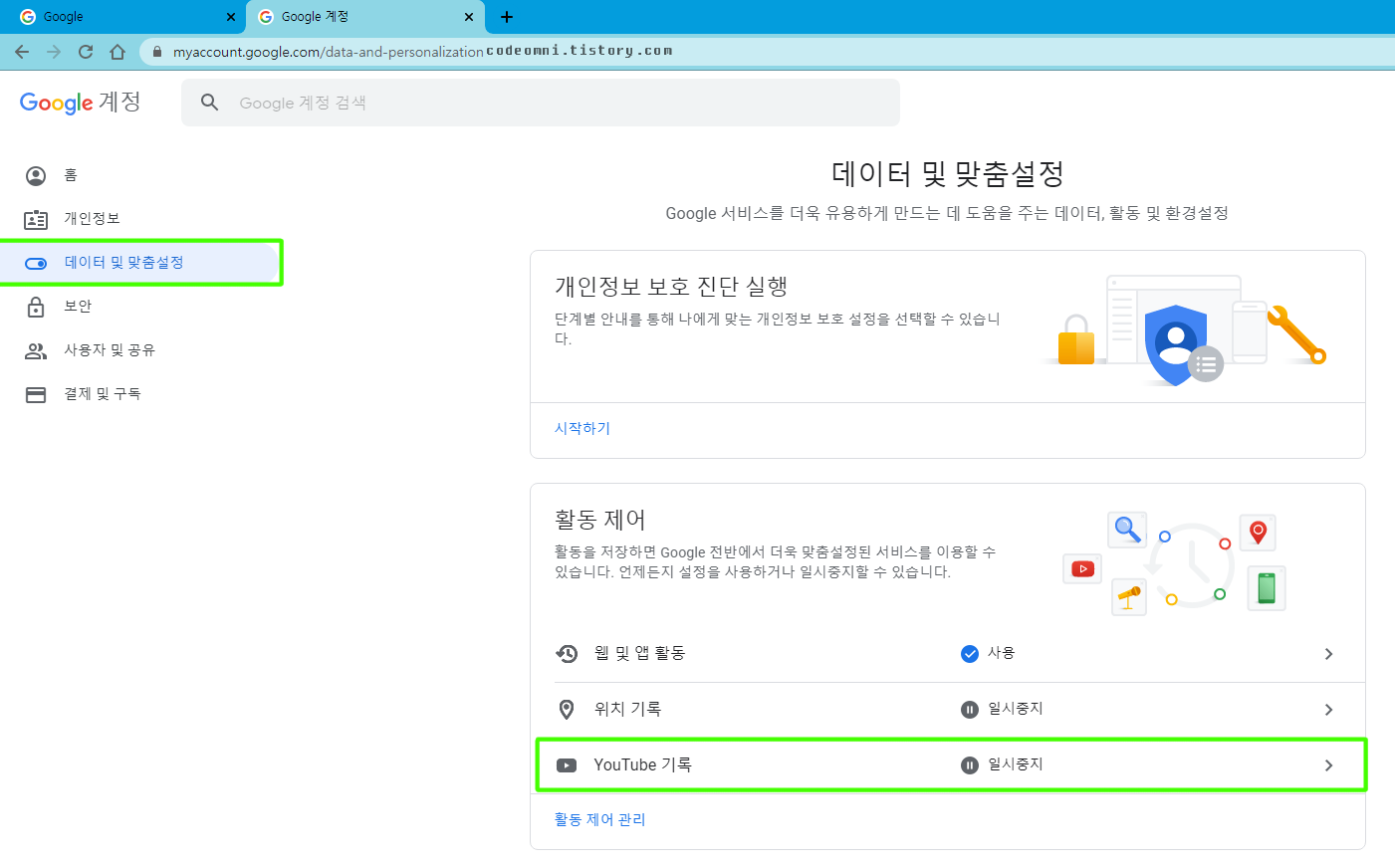Open a new tab with plus button
Viewport: 1395px width, 868px height.
coord(507,17)
